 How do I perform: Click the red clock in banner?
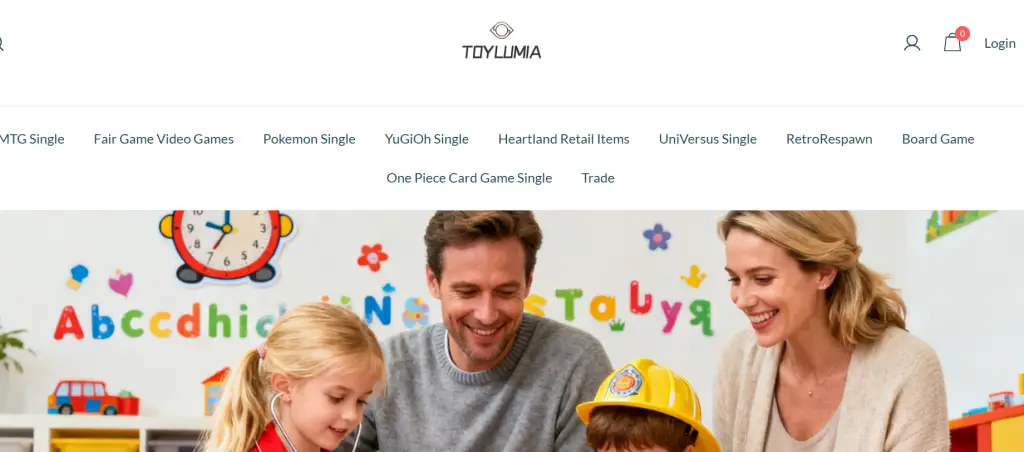coord(226,244)
